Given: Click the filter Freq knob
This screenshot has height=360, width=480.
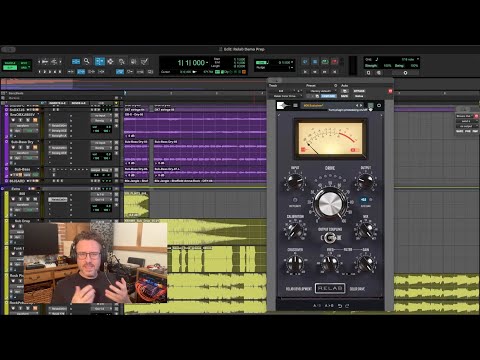Looking at the screenshot, I should (330, 263).
